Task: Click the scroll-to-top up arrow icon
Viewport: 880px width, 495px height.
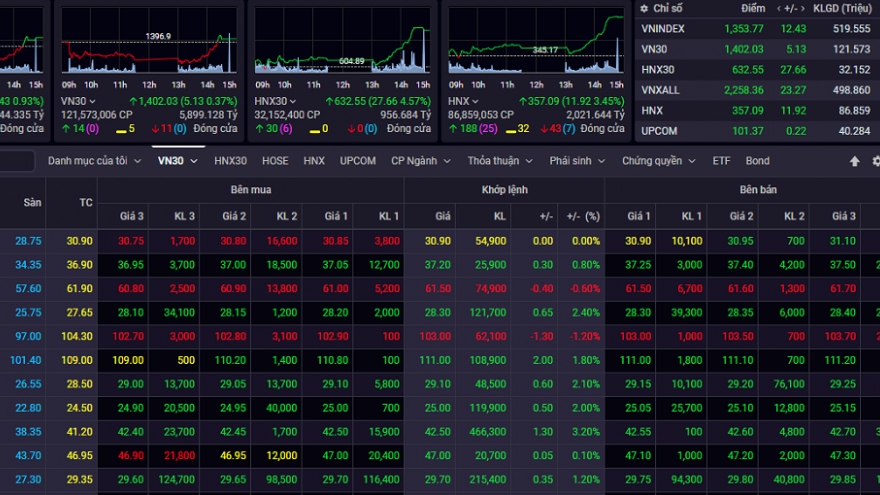Action: click(854, 161)
